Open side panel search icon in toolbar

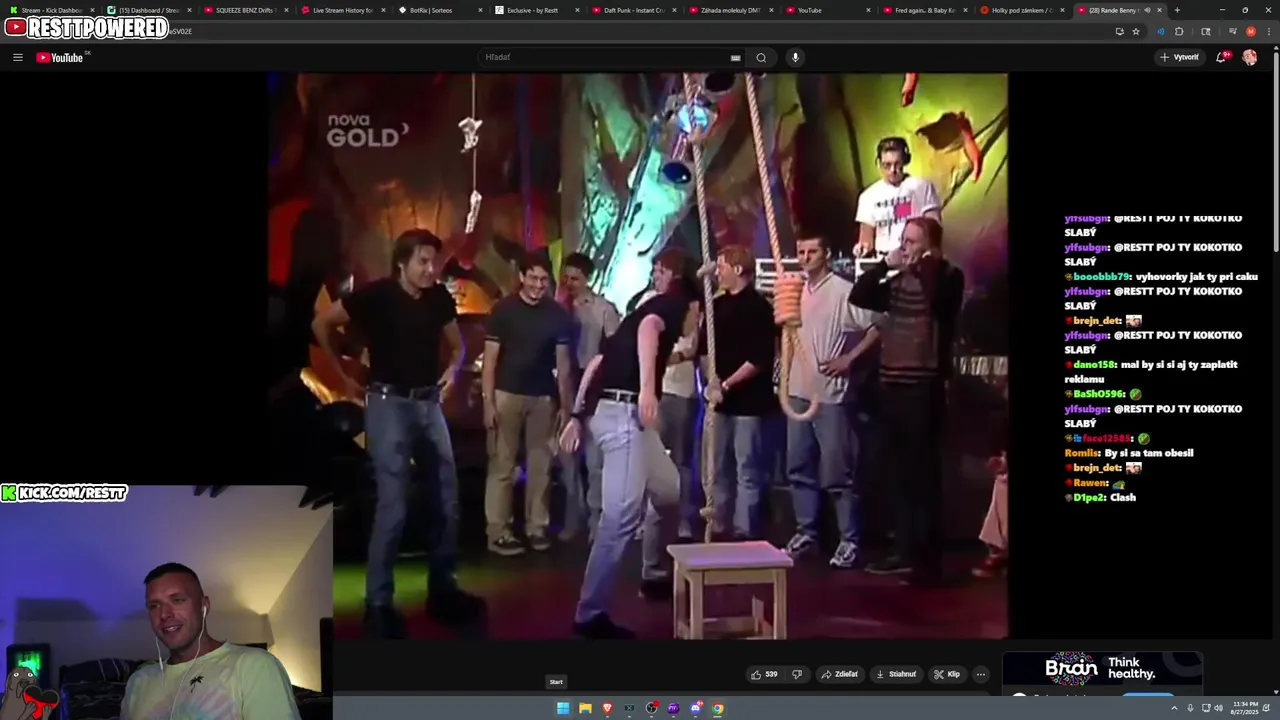pos(1205,31)
